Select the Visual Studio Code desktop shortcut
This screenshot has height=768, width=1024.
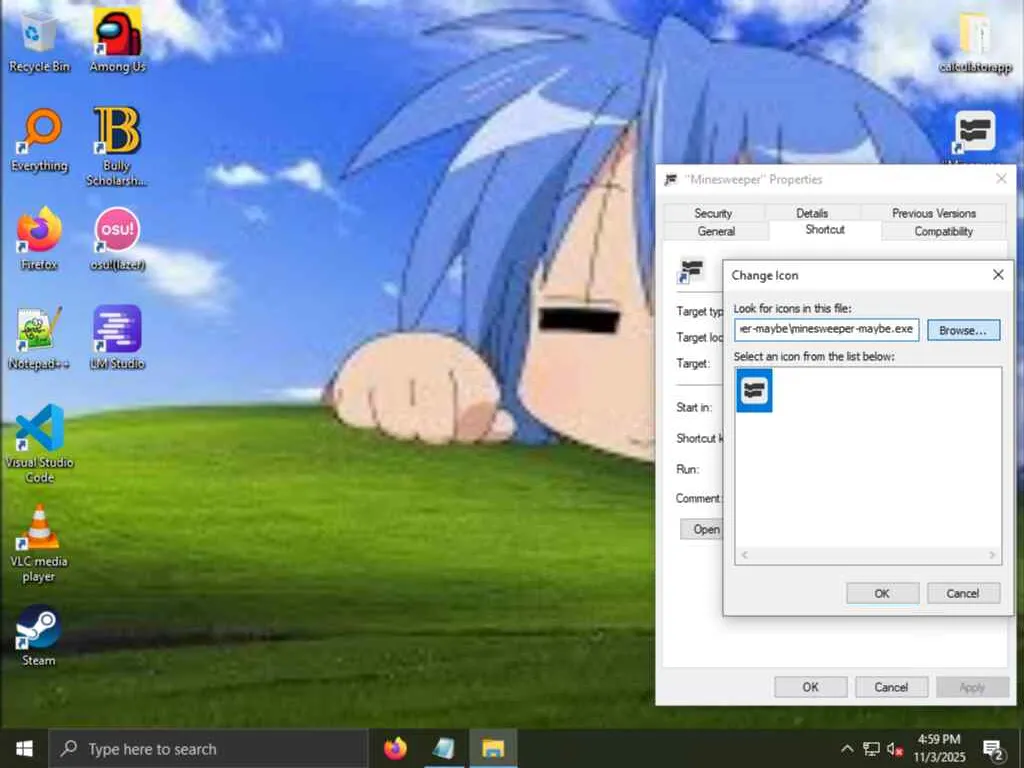pyautogui.click(x=39, y=444)
